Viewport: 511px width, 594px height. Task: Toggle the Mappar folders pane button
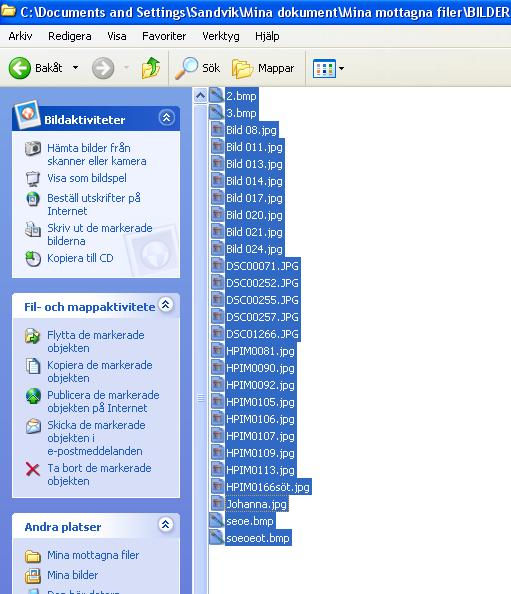(263, 68)
